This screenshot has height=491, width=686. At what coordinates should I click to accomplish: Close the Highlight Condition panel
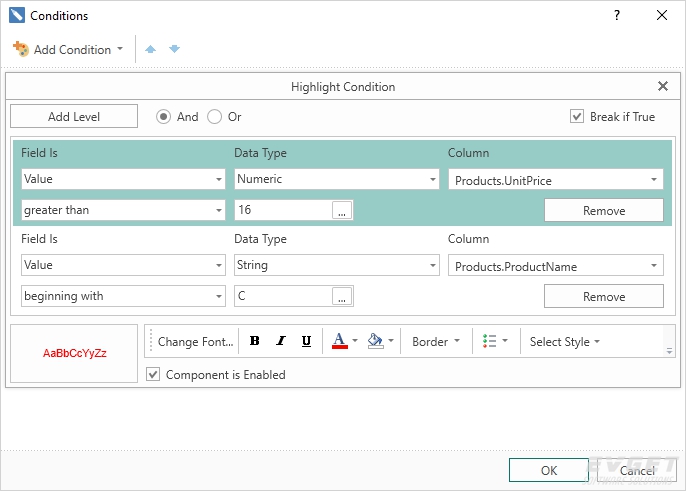coord(663,86)
